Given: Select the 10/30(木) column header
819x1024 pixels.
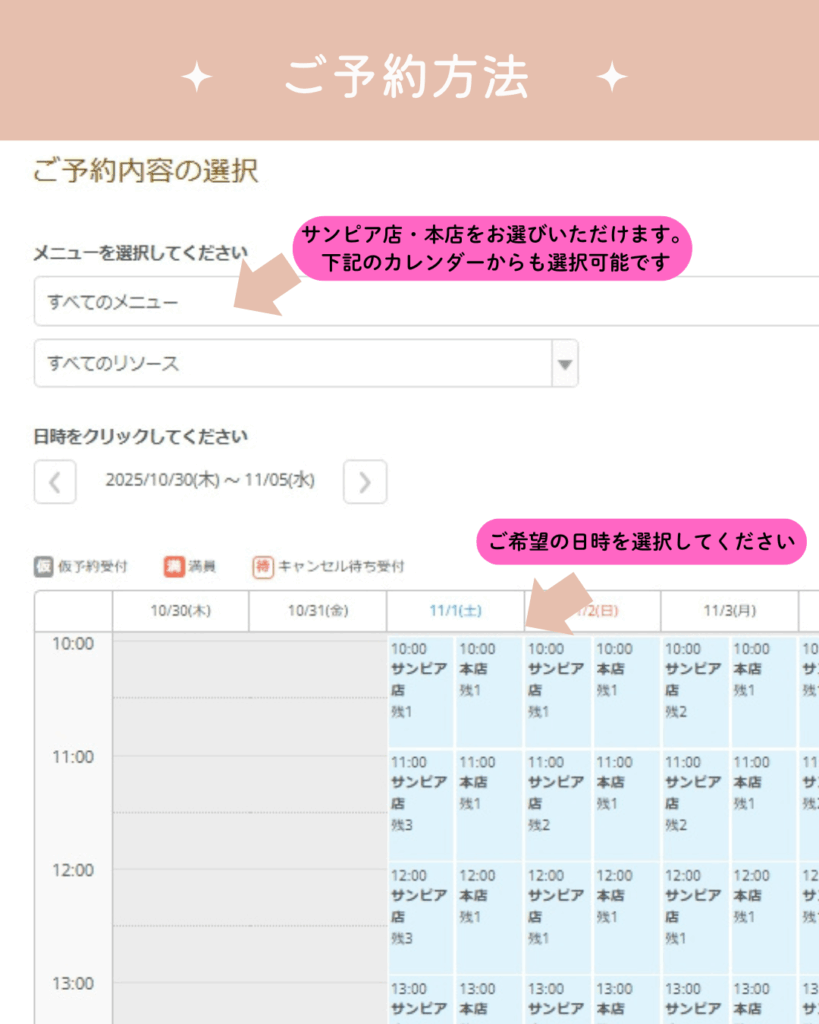Looking at the screenshot, I should click(x=180, y=611).
